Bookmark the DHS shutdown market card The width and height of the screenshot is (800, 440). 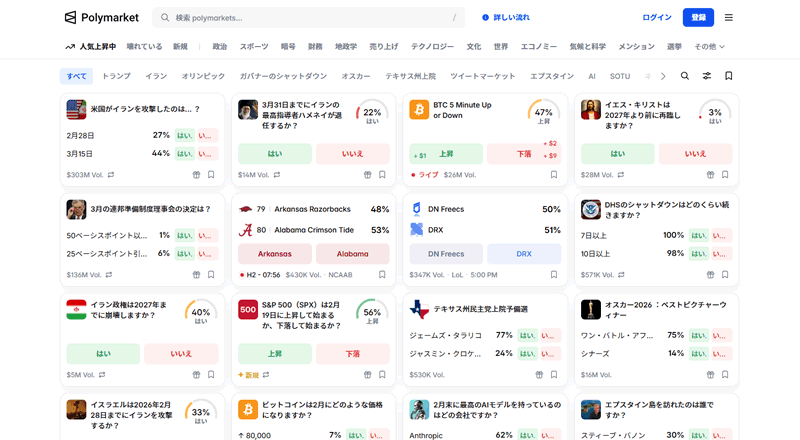click(x=725, y=275)
